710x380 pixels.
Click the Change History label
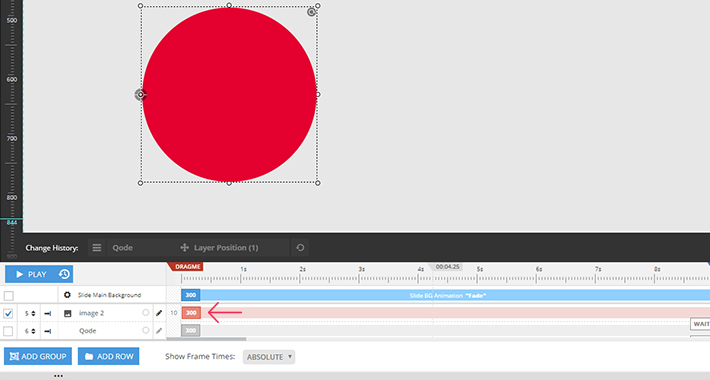click(x=52, y=248)
